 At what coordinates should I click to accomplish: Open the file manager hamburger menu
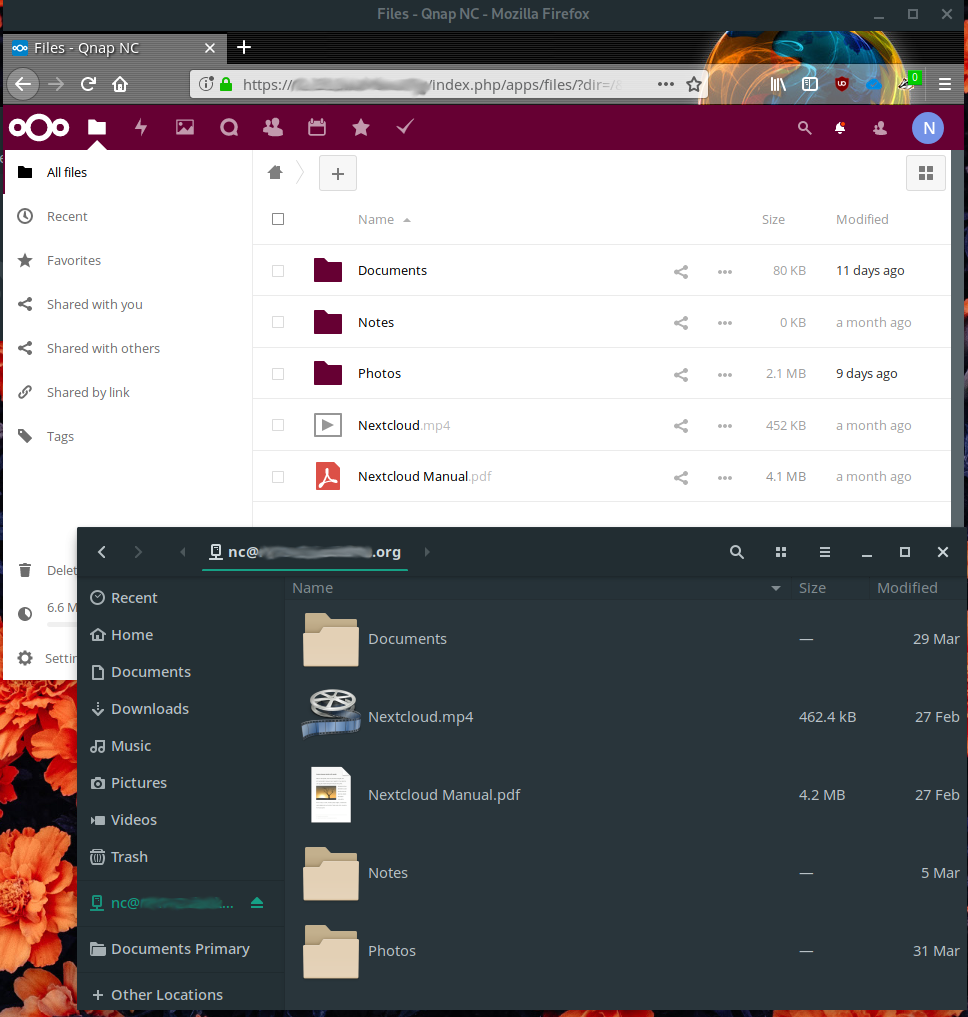click(825, 552)
